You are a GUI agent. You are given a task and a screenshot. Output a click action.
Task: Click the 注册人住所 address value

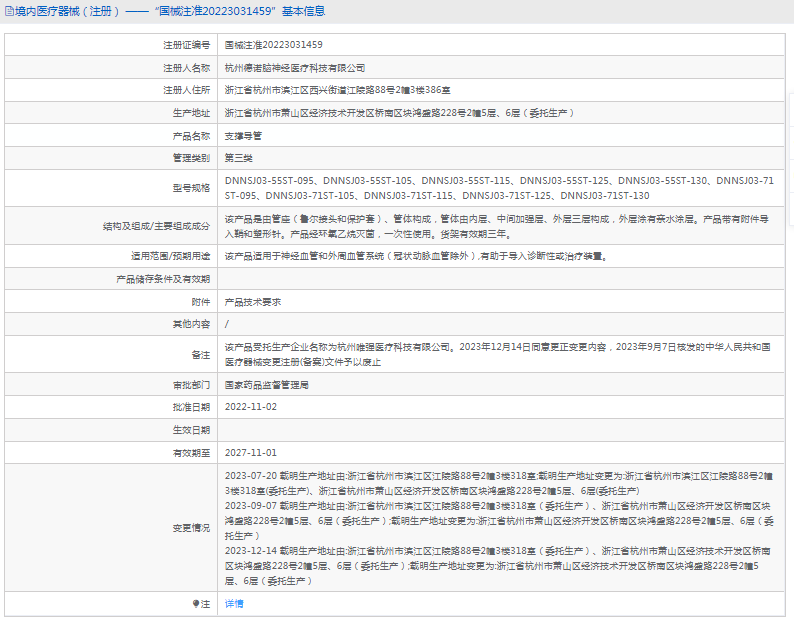click(337, 90)
